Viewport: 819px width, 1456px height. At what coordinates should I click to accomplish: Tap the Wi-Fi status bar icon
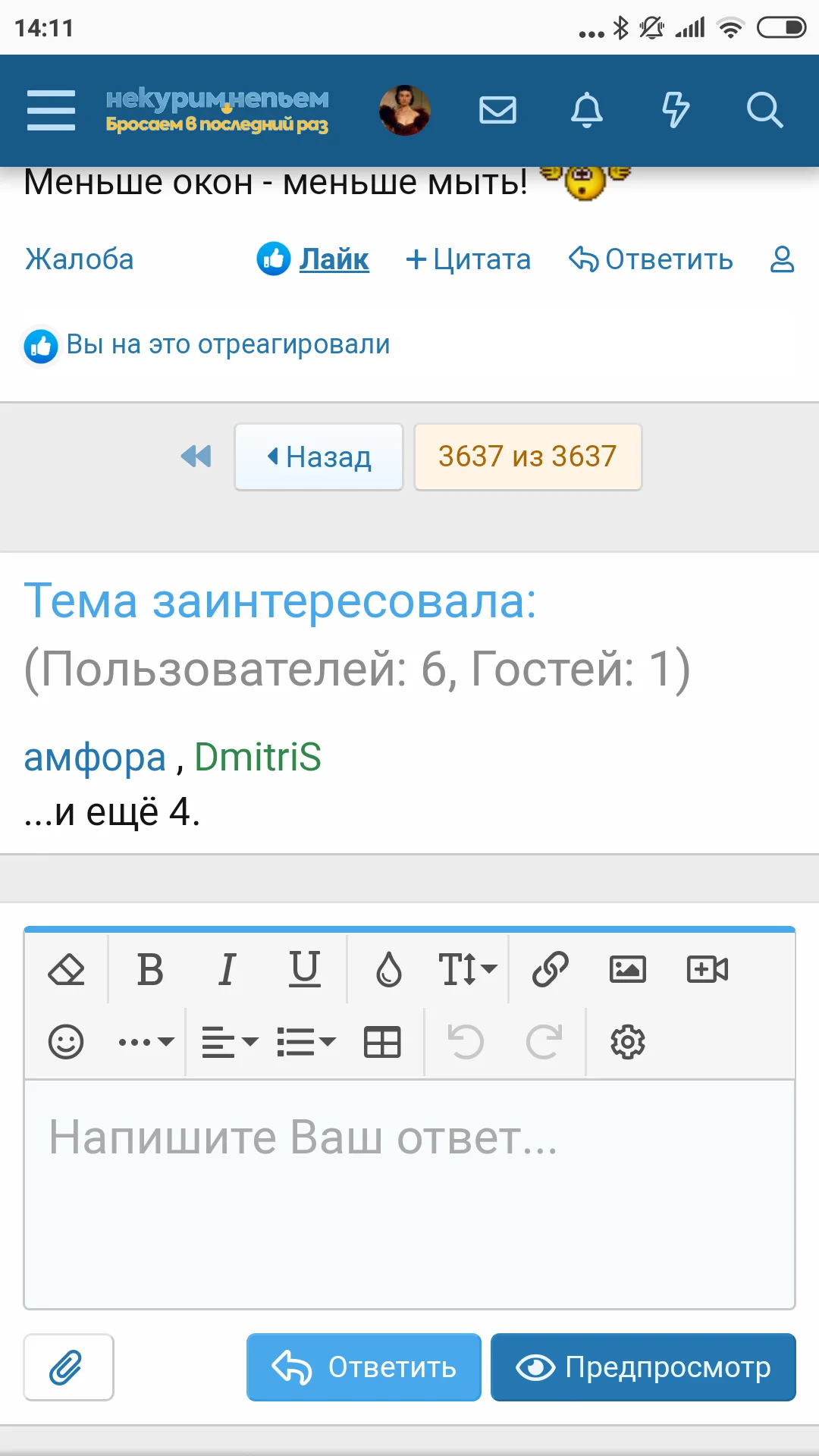click(730, 28)
